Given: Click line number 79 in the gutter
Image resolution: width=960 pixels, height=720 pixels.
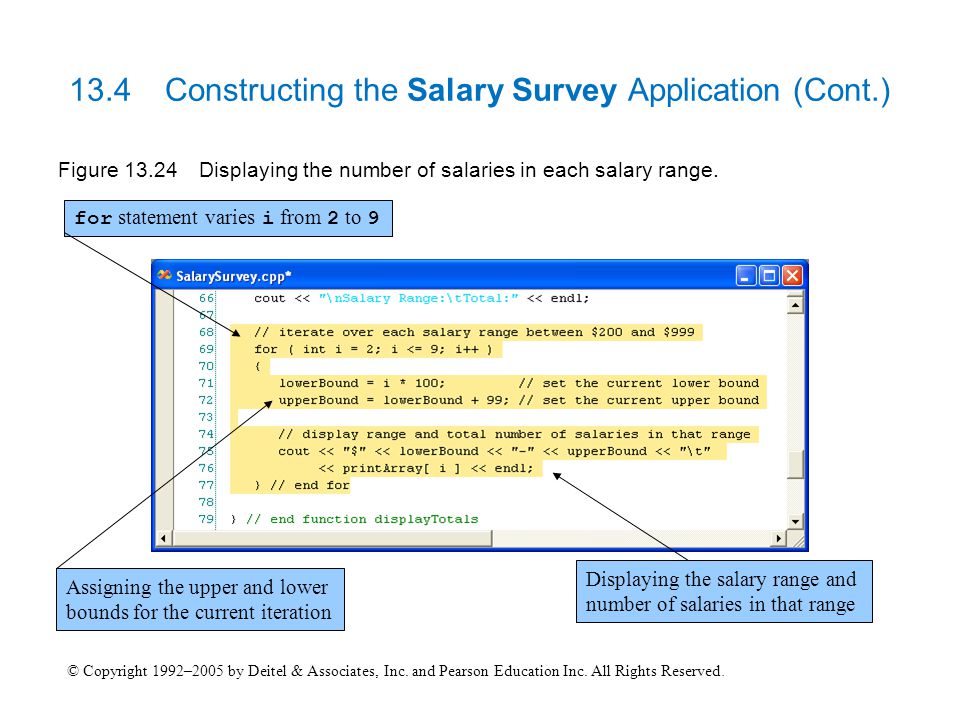Looking at the screenshot, I should [206, 519].
